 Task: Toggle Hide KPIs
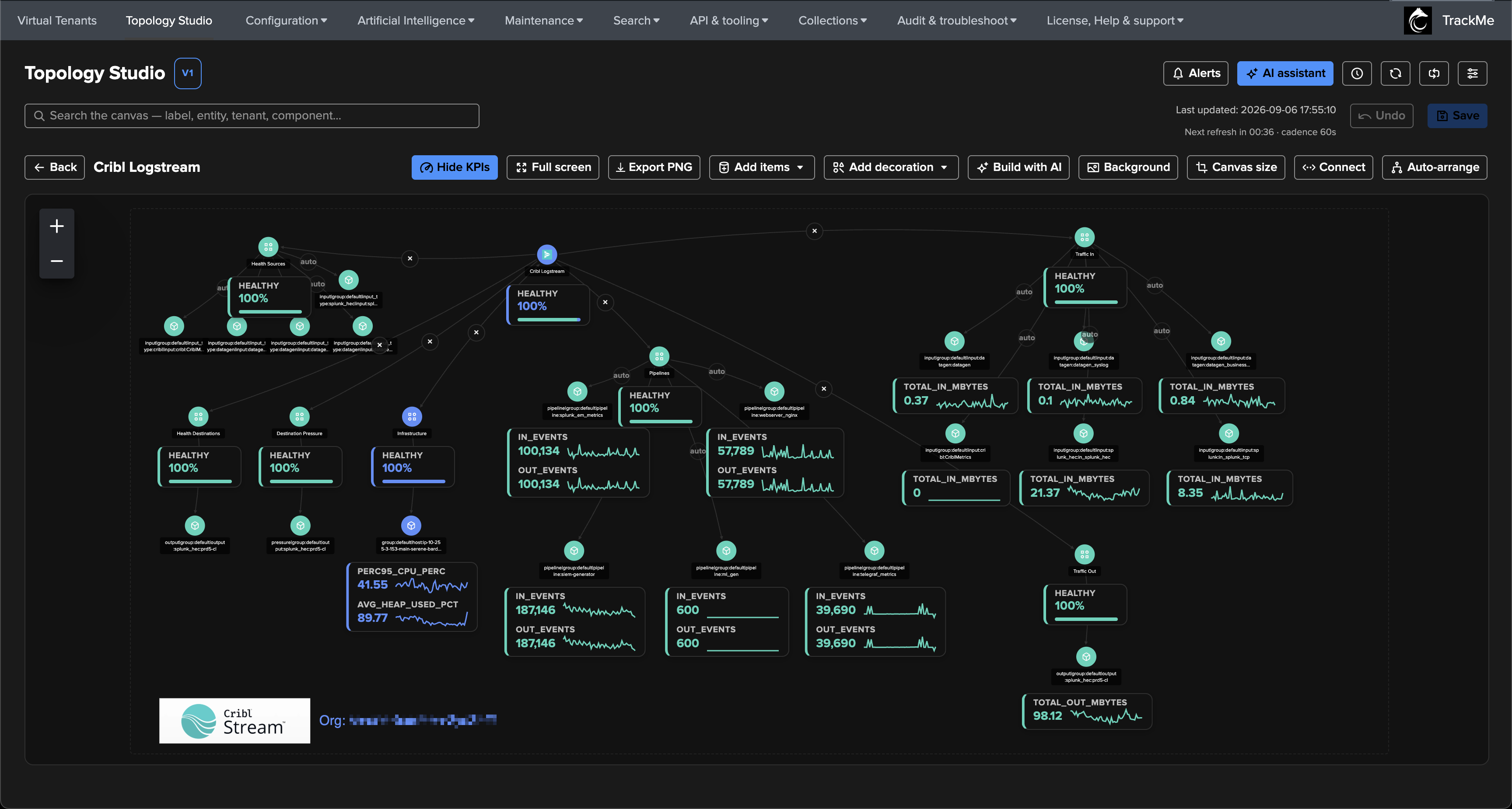[x=454, y=167]
